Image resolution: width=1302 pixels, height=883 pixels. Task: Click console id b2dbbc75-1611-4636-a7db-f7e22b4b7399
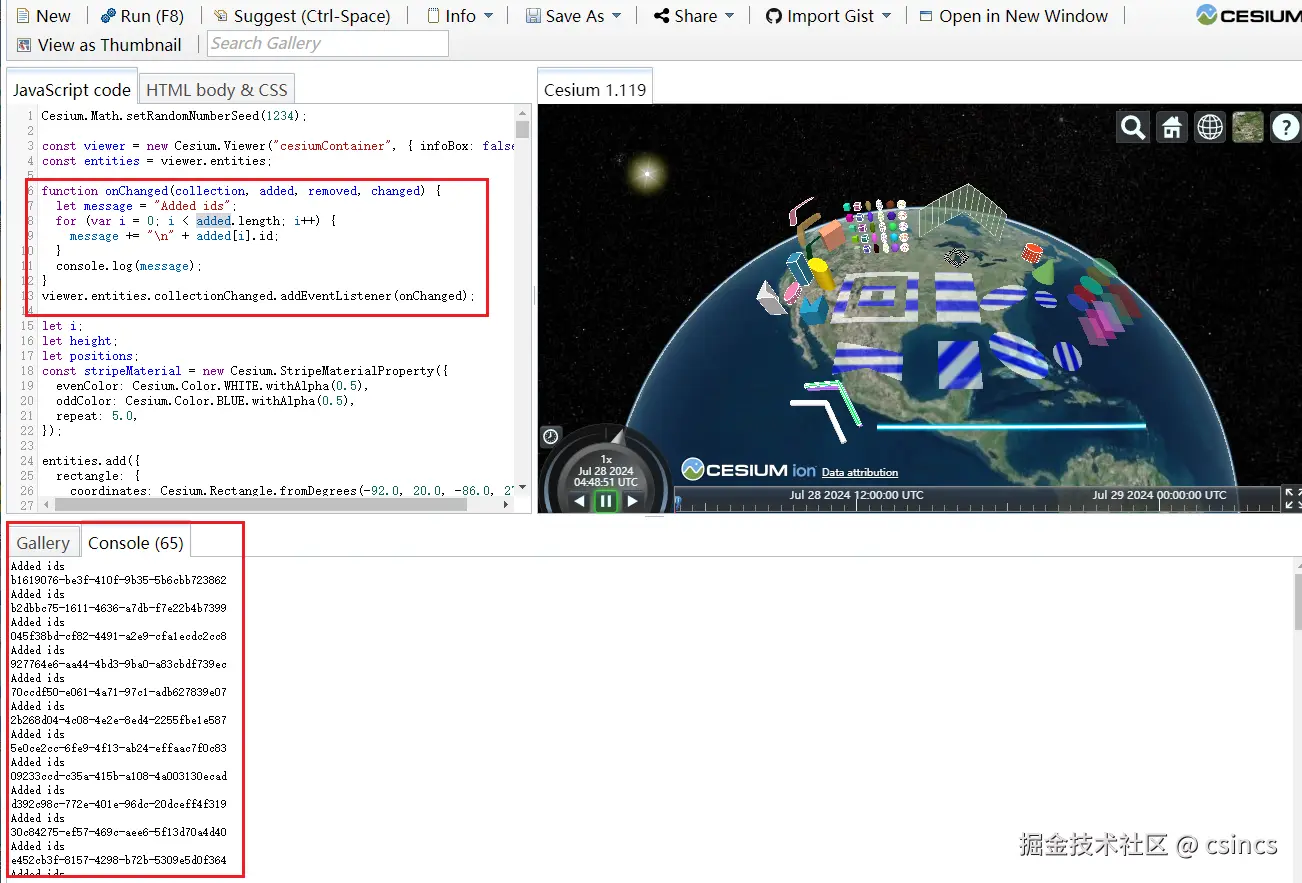[118, 608]
